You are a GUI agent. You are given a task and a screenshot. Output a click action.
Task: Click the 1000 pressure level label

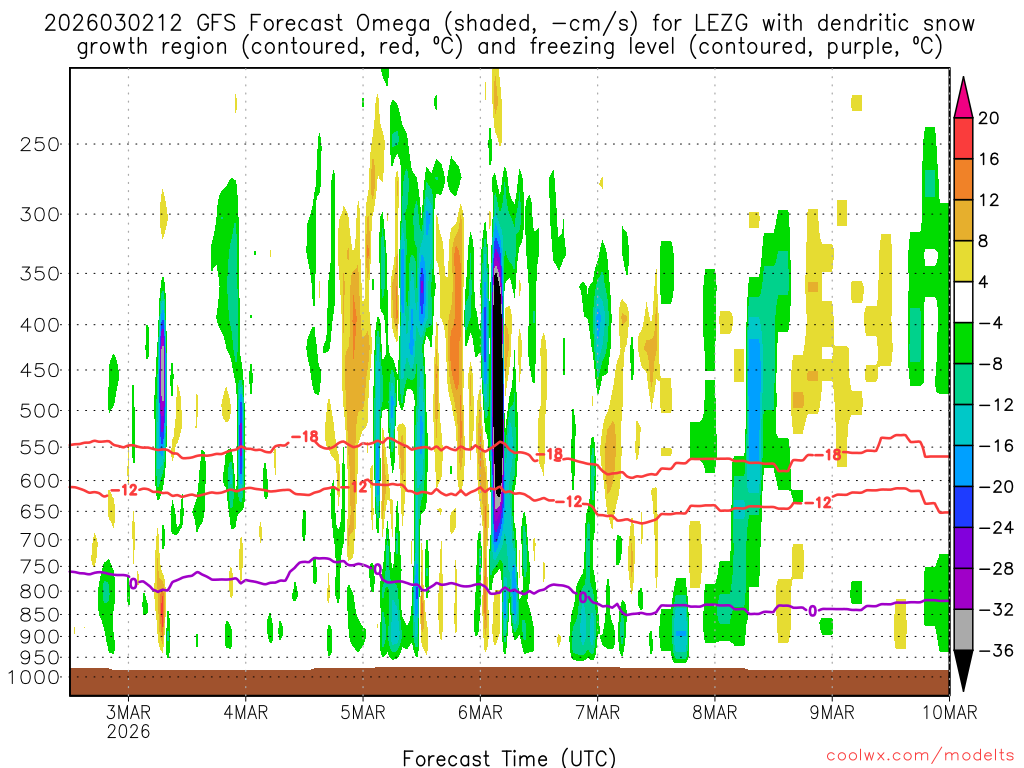click(x=34, y=677)
